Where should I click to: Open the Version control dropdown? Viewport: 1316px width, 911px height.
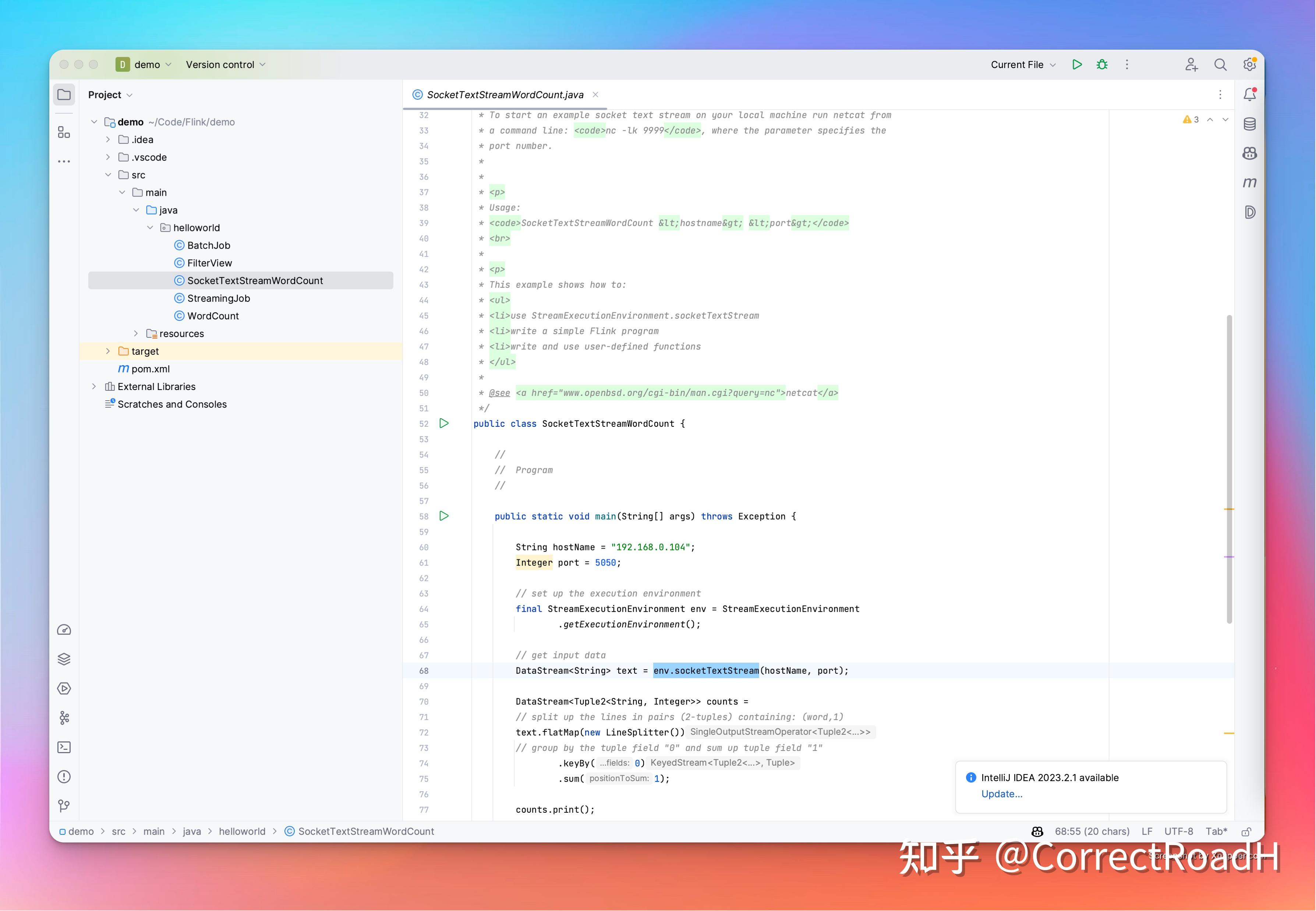[x=226, y=64]
